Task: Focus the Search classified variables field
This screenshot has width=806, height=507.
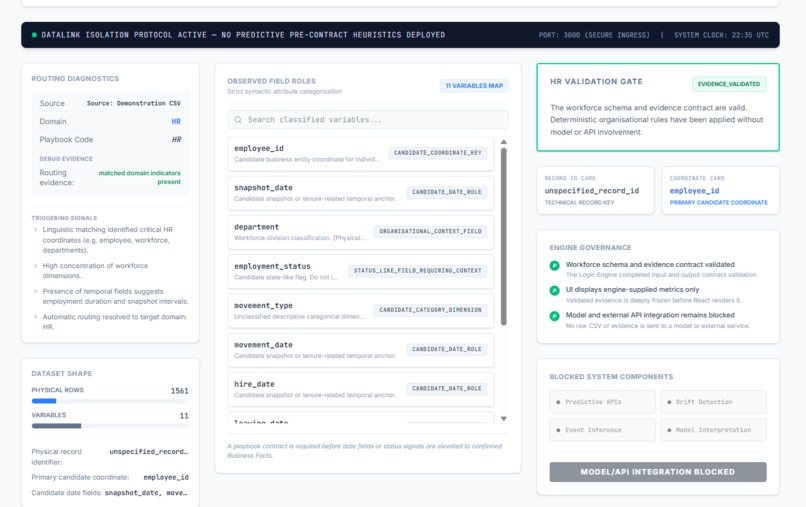Action: [368, 120]
